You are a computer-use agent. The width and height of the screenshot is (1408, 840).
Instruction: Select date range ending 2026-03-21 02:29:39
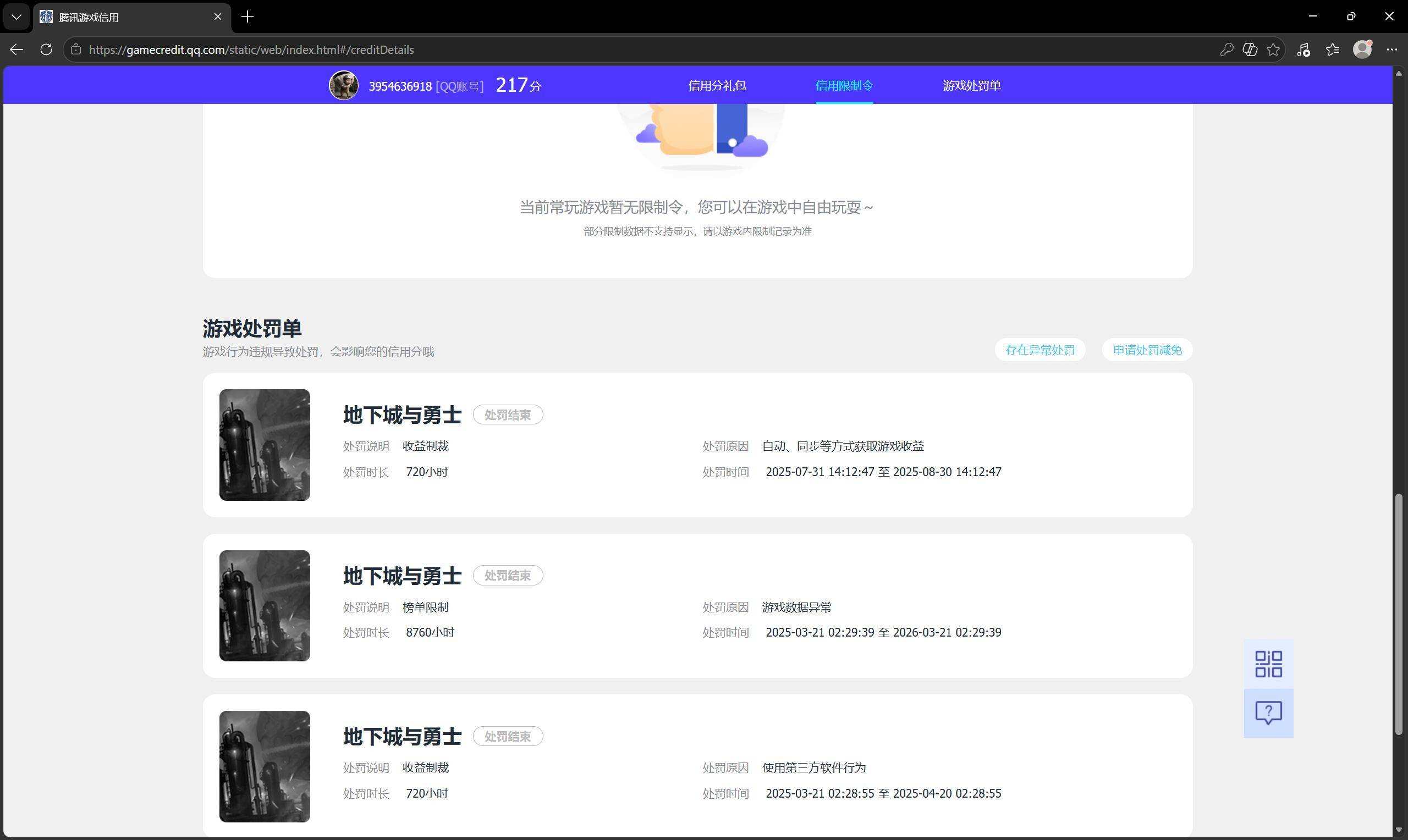click(x=883, y=632)
